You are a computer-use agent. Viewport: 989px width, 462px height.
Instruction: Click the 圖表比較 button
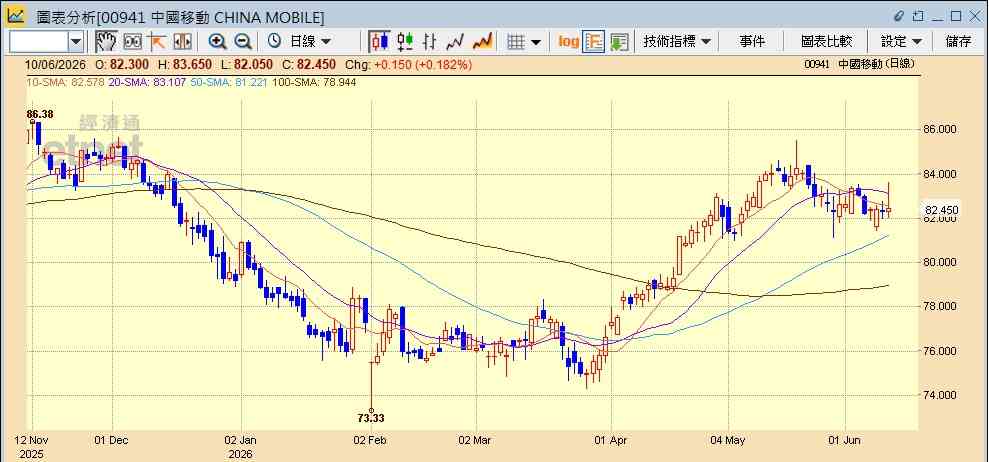coord(826,42)
